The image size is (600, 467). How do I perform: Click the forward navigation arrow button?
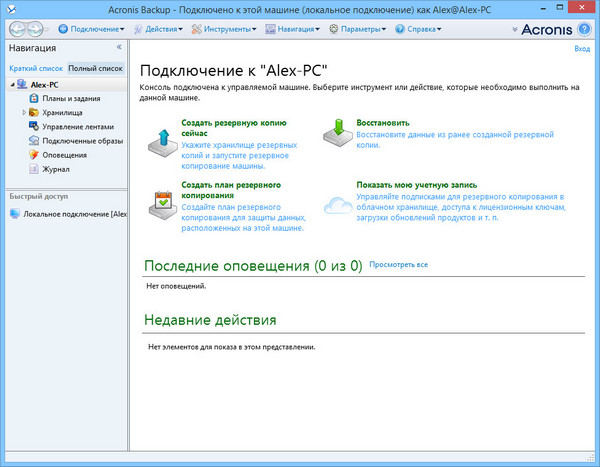(x=37, y=29)
